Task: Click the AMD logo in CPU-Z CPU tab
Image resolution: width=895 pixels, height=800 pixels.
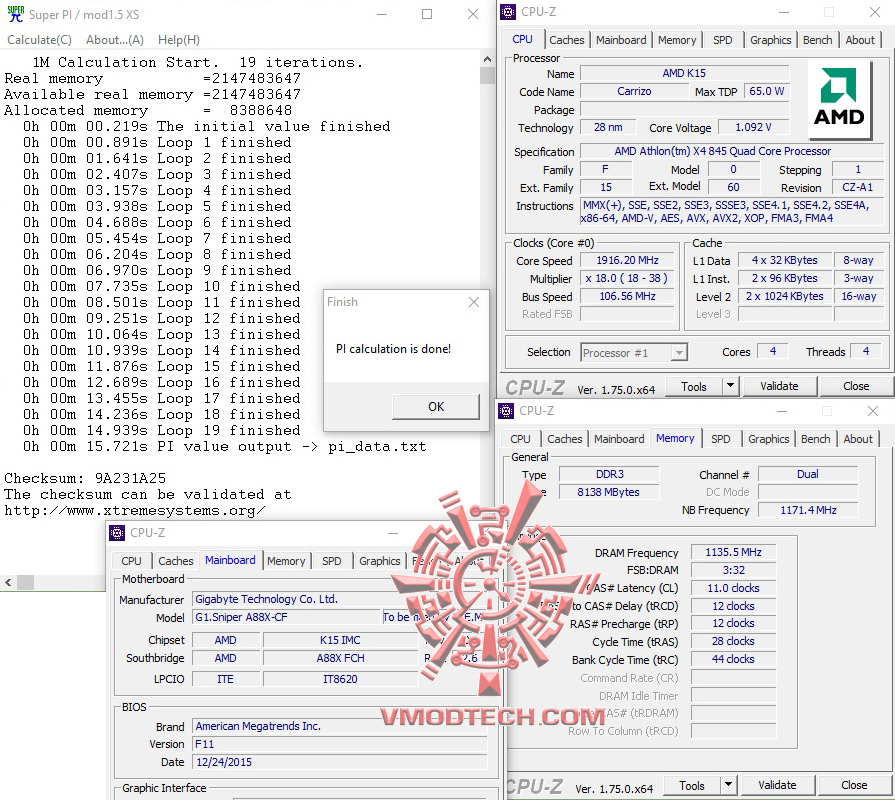Action: click(x=840, y=99)
